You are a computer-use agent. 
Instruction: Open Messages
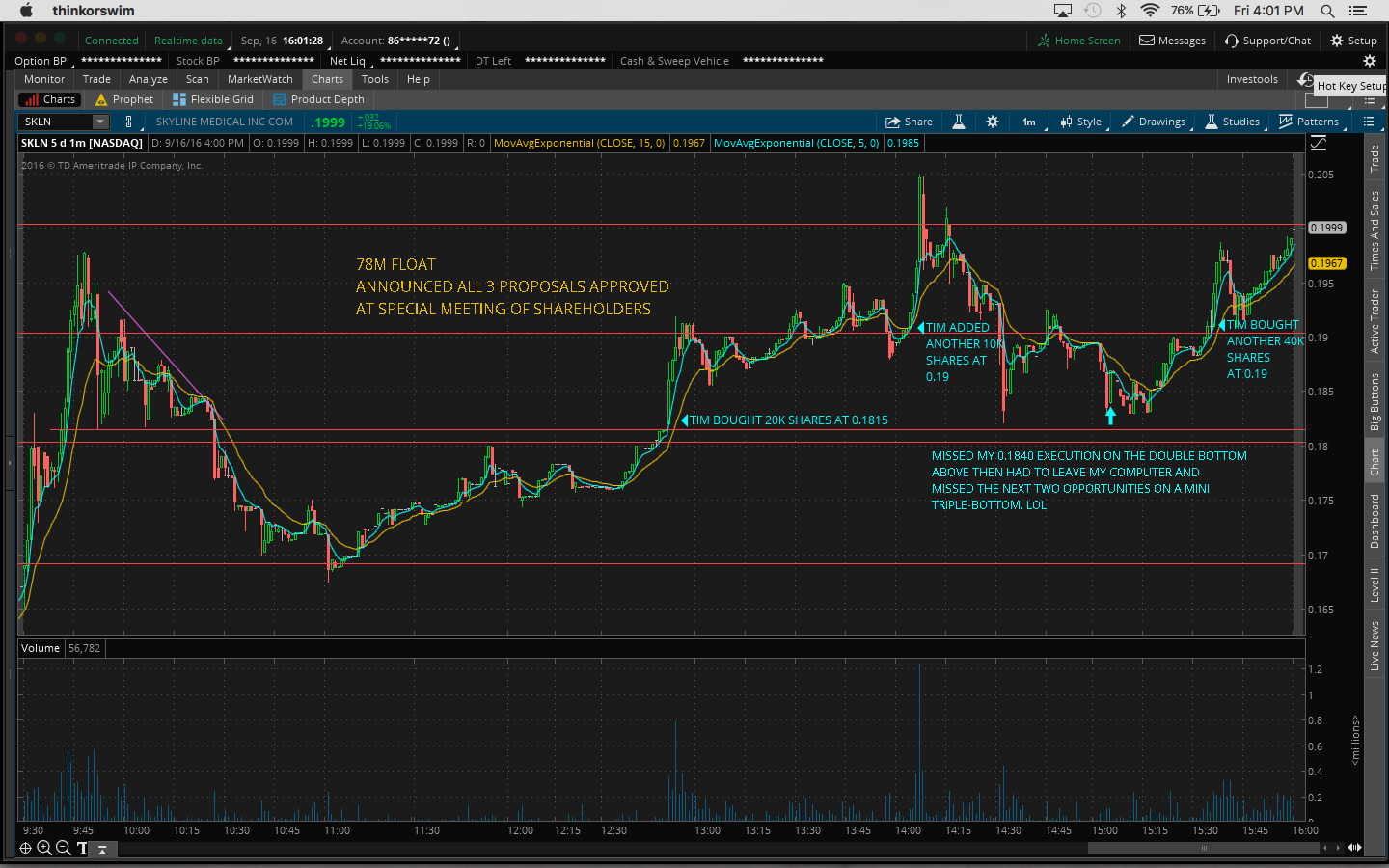pyautogui.click(x=1173, y=41)
